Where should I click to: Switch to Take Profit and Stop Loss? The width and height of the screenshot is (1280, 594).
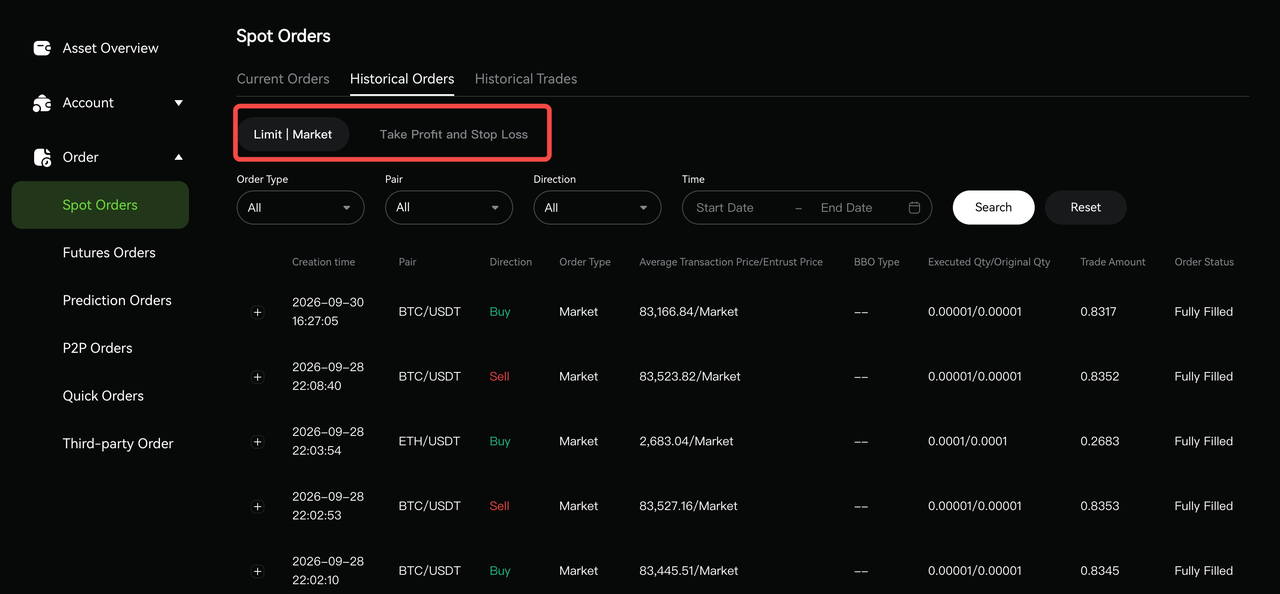[454, 134]
